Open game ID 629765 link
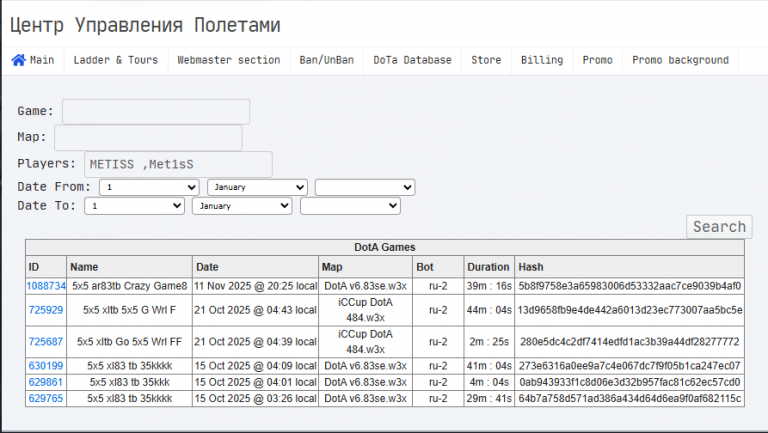Screen dimensions: 768x433 pos(46,399)
